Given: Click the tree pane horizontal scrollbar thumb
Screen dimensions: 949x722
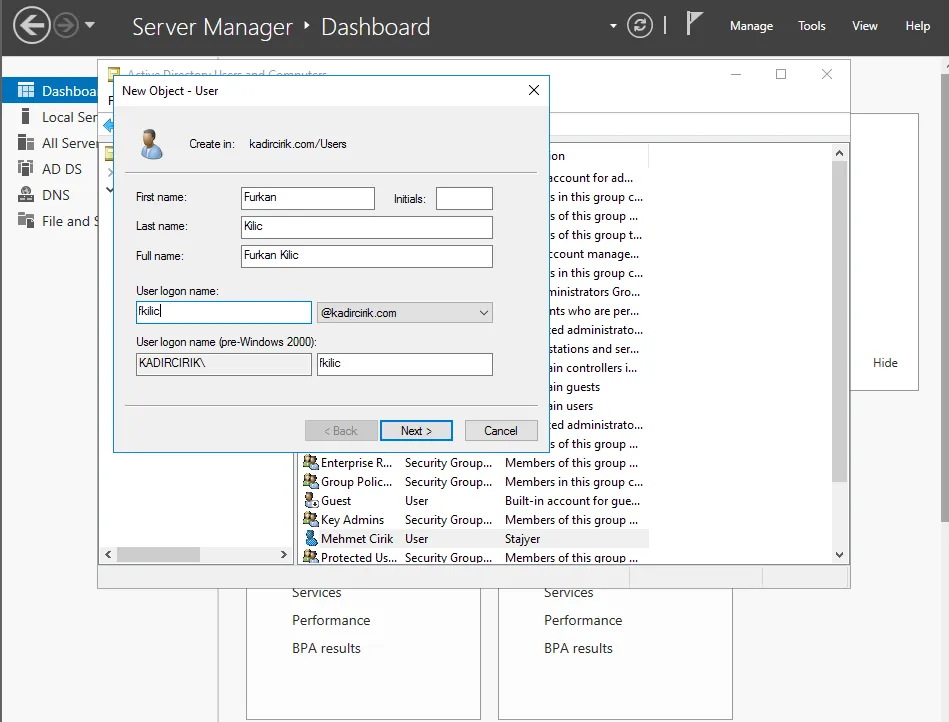Looking at the screenshot, I should coord(158,554).
